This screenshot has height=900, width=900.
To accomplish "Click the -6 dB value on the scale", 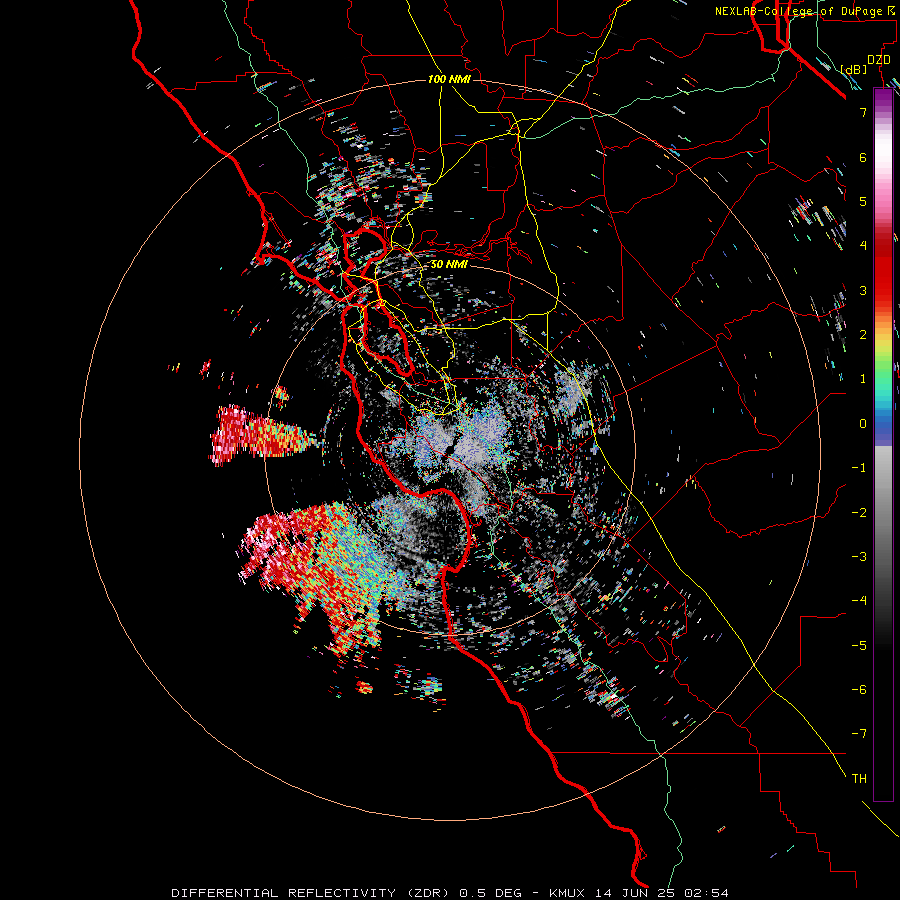I will 859,690.
